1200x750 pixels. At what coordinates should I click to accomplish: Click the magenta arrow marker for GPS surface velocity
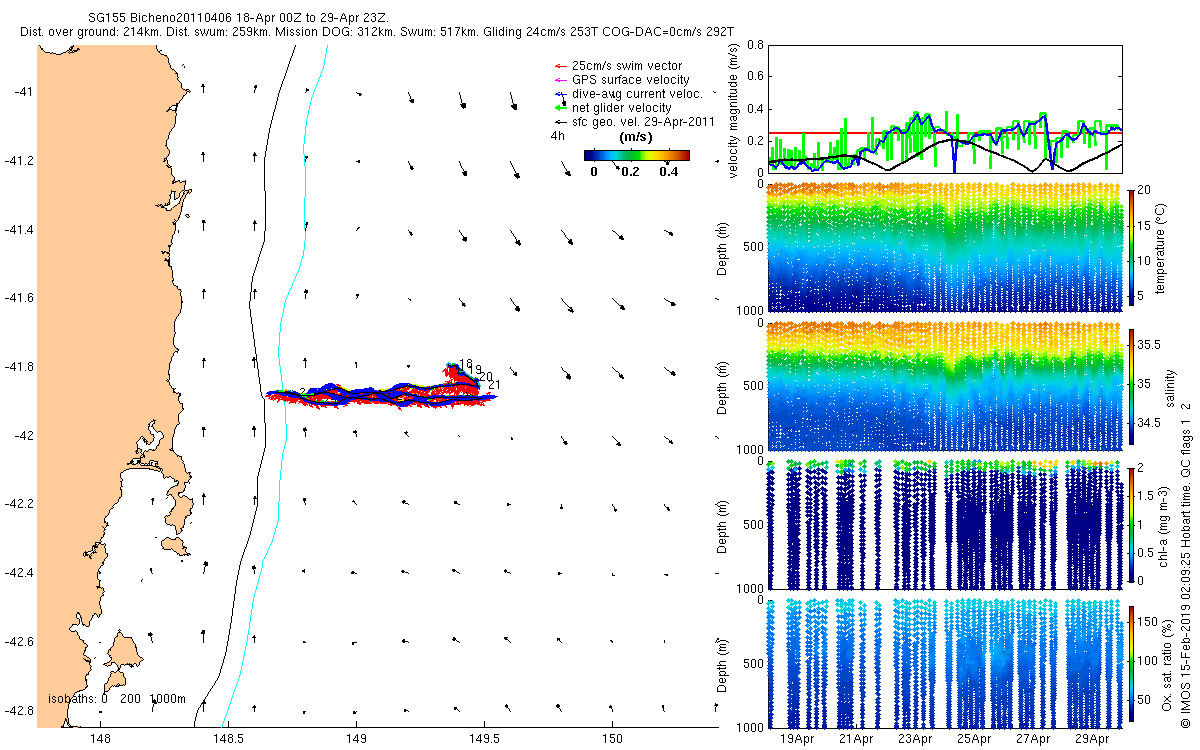tap(559, 80)
